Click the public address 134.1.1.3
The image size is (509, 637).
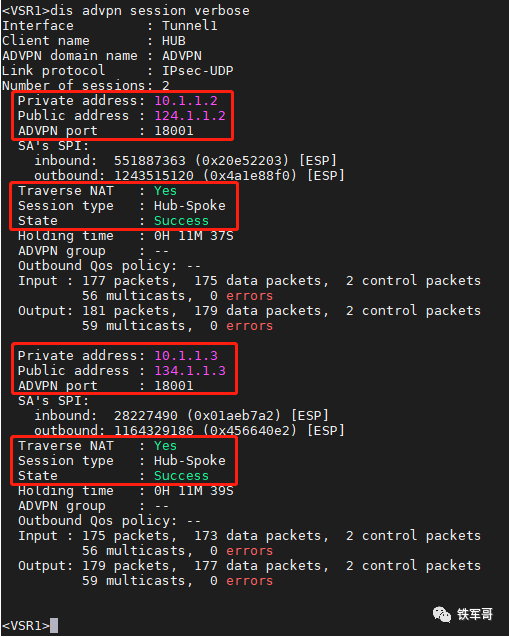pos(190,371)
